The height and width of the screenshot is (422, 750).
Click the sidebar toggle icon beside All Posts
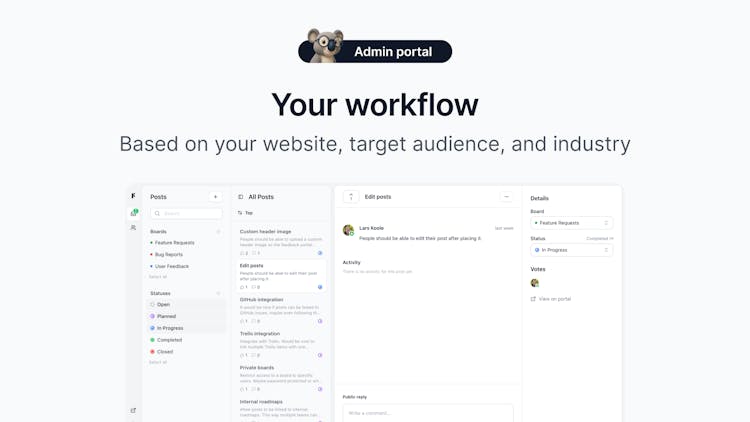click(x=241, y=197)
